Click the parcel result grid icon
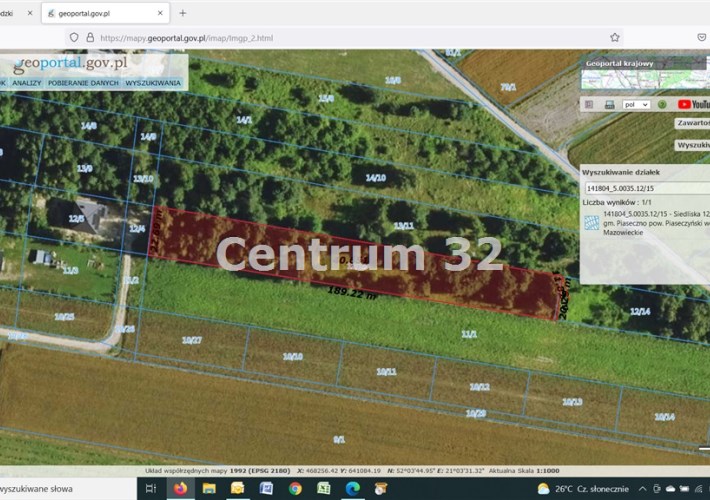The height and width of the screenshot is (500, 710). 591,222
